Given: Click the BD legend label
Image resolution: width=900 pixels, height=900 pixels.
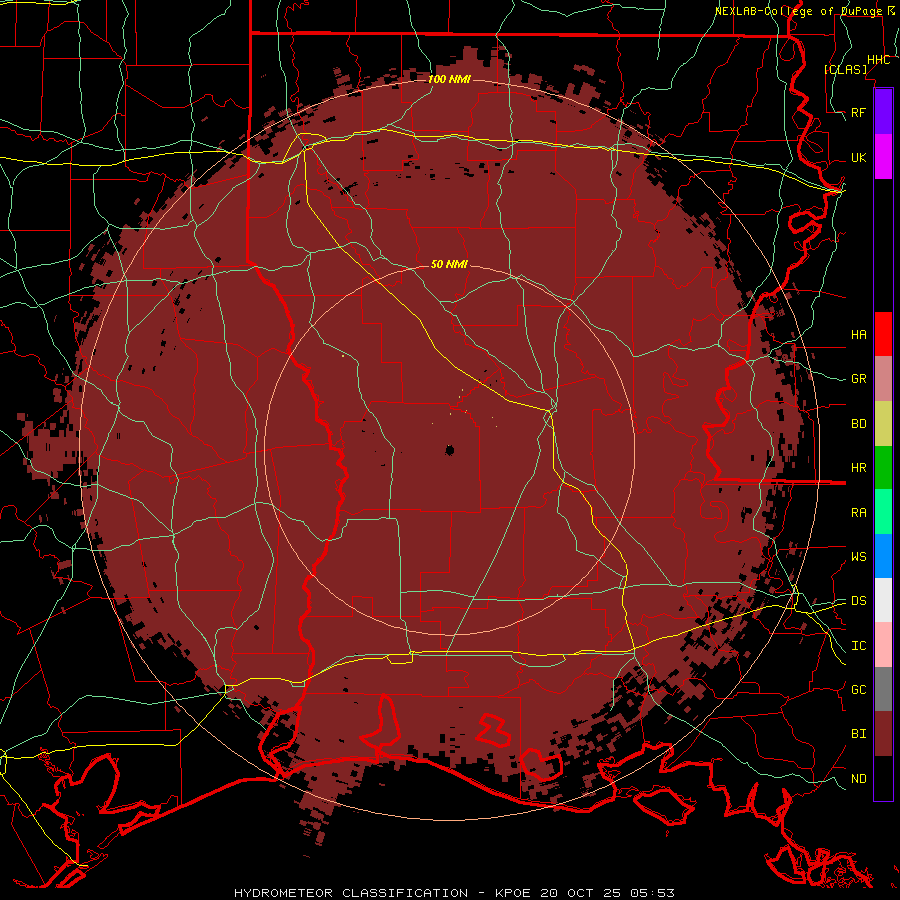Looking at the screenshot, I should click(859, 424).
